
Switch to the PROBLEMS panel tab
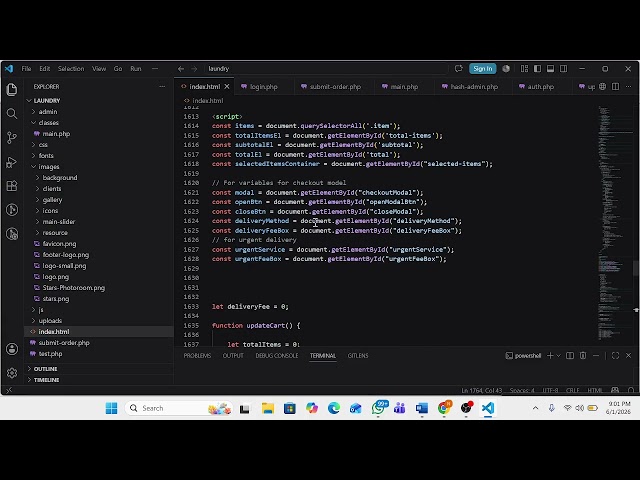coord(197,356)
